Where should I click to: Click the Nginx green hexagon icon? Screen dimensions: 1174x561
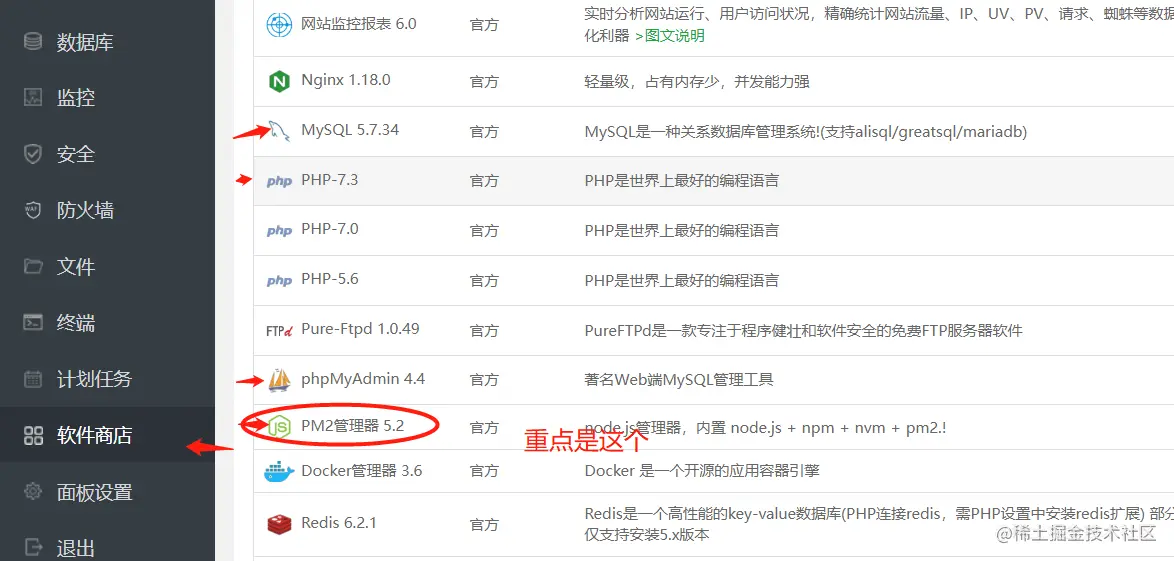click(x=279, y=81)
